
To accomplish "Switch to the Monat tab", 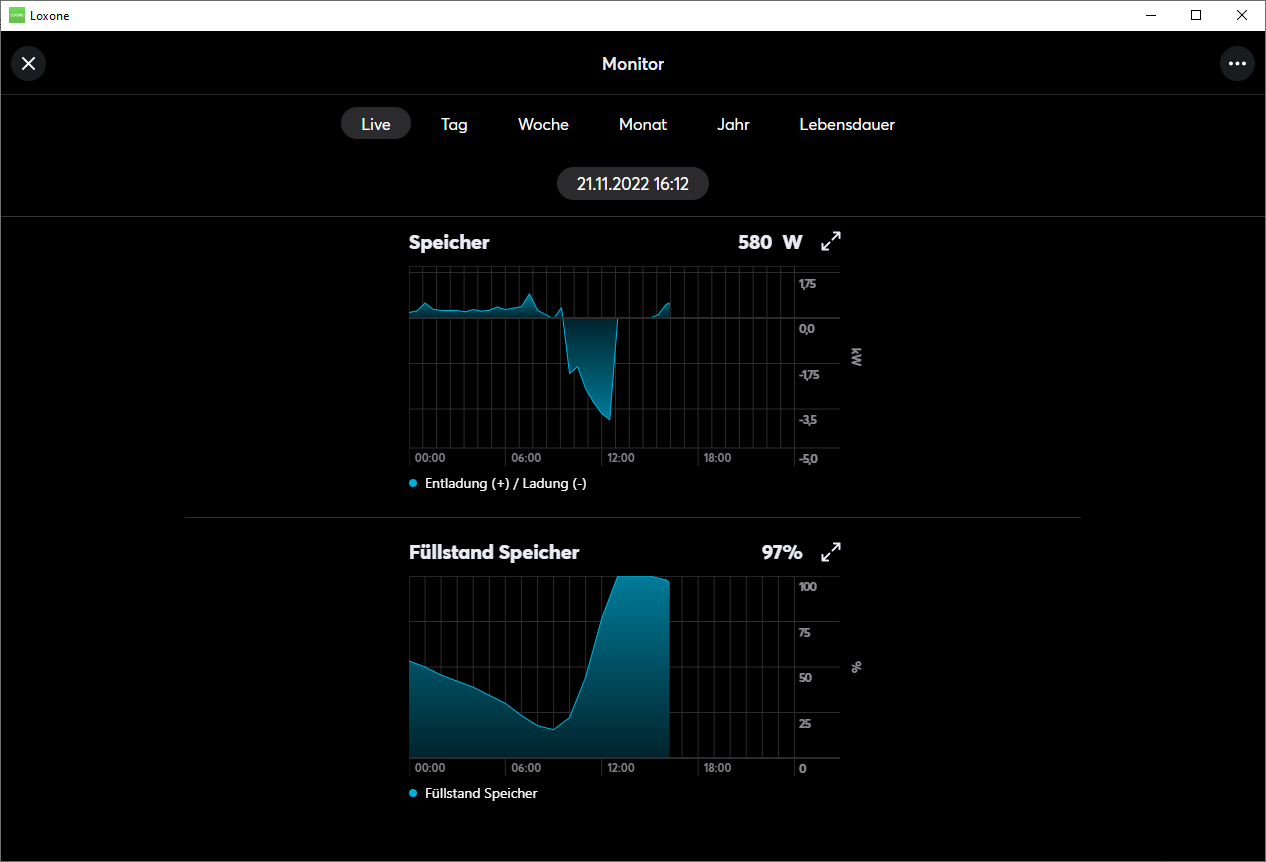I will (643, 124).
